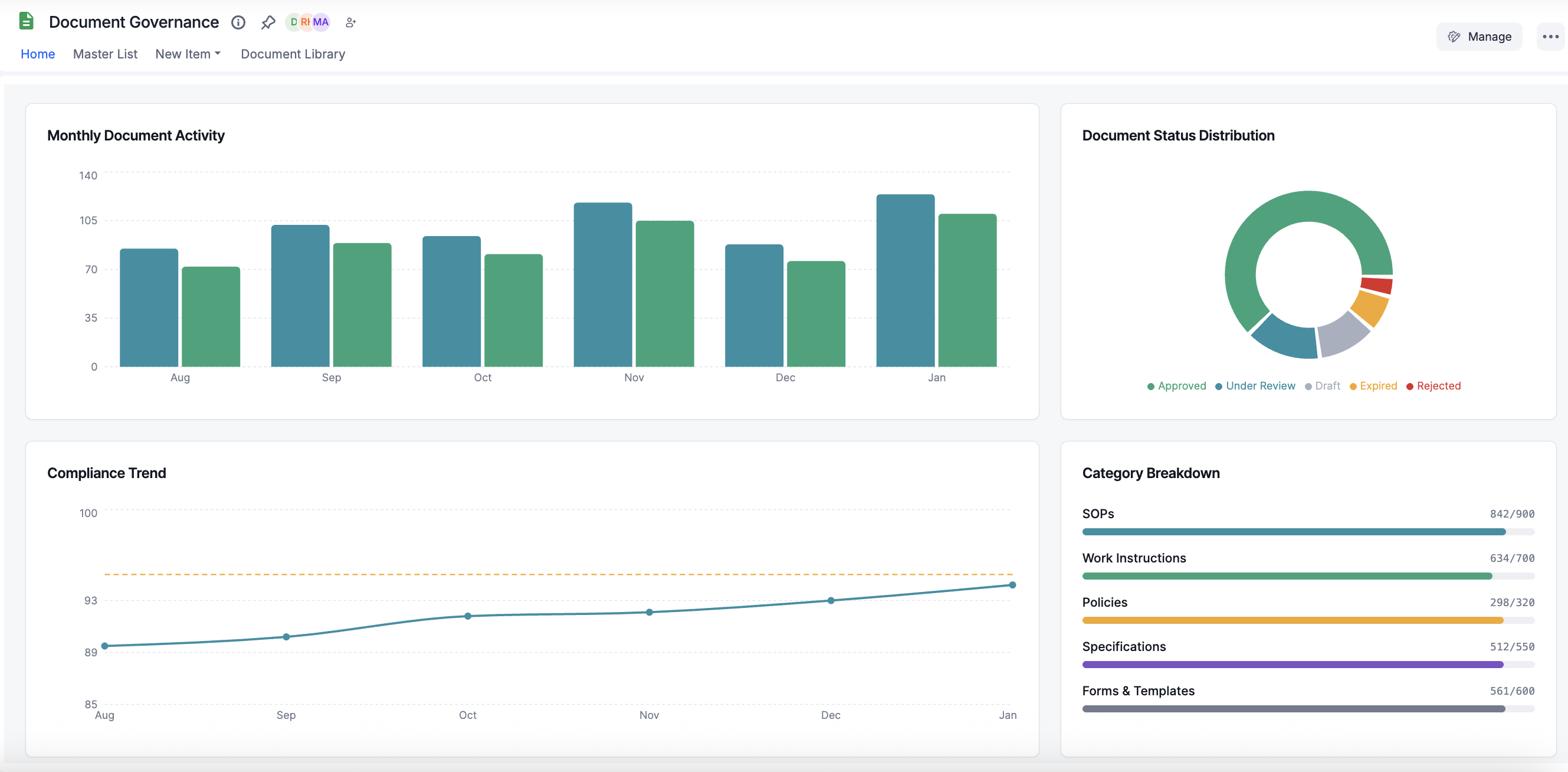Click the MA user avatar
Screen dimensions: 1568x772
coord(322,22)
